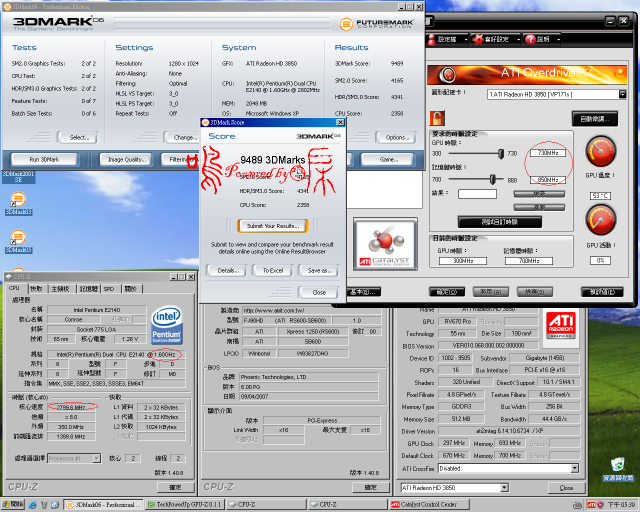This screenshot has width=640, height=512.
Task: Click the printer-like tray icon near clock
Action: pyautogui.click(x=577, y=505)
